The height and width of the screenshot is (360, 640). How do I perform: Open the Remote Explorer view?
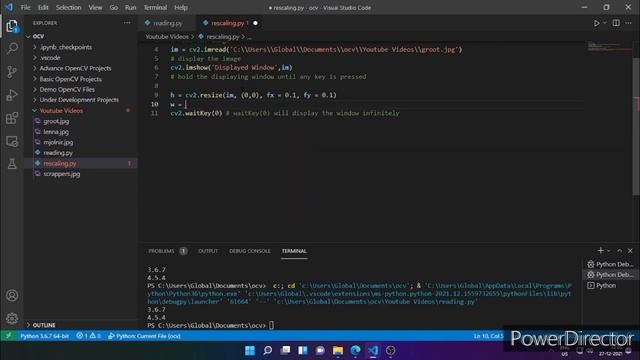pos(12,141)
